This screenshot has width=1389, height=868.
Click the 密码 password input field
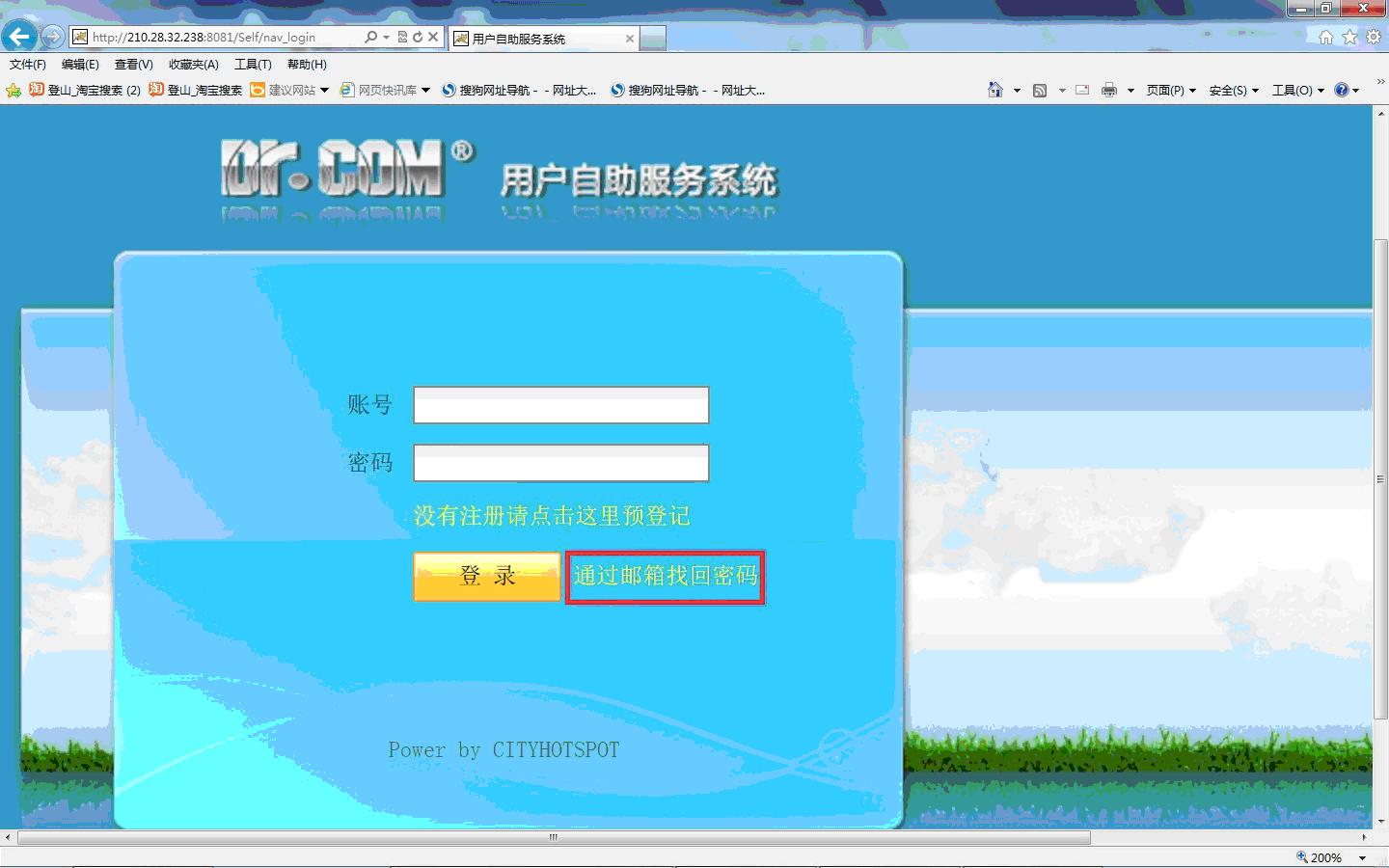(x=561, y=463)
